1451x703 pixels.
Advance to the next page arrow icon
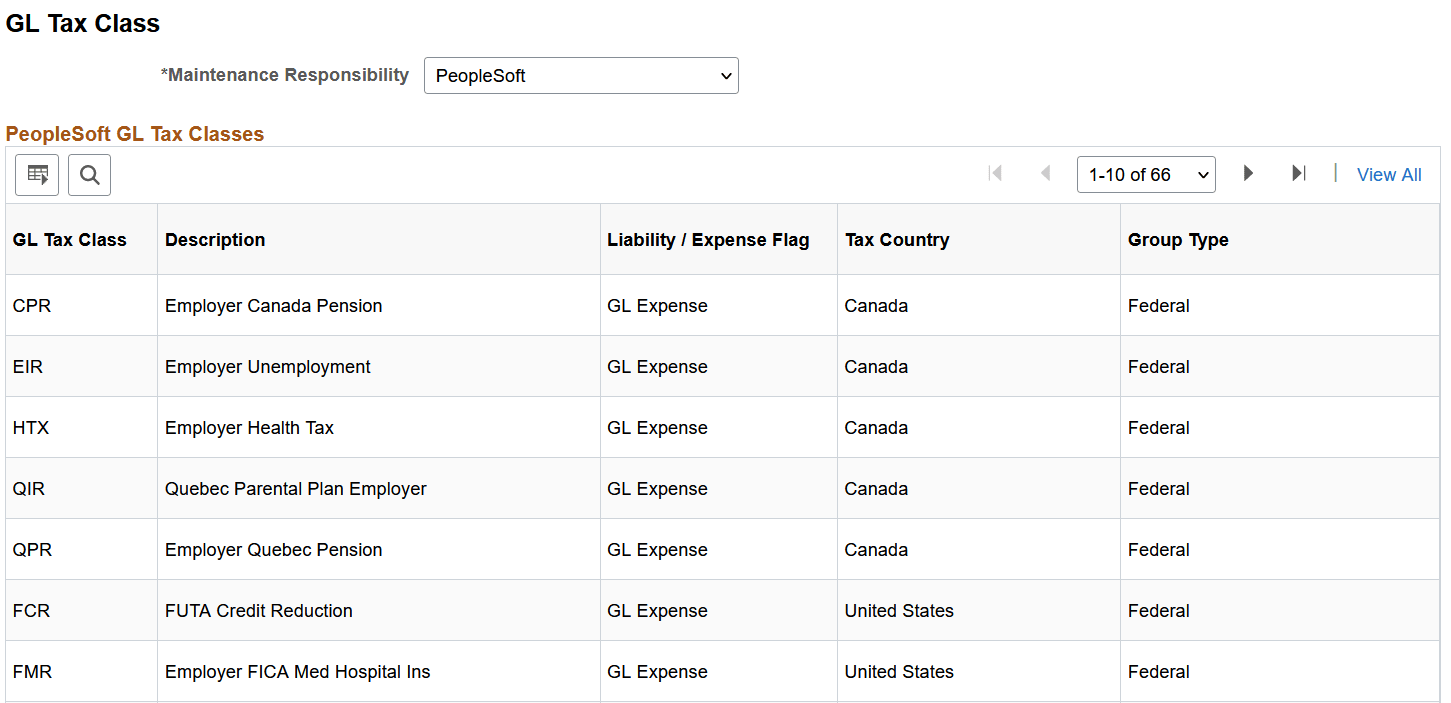pos(1248,173)
